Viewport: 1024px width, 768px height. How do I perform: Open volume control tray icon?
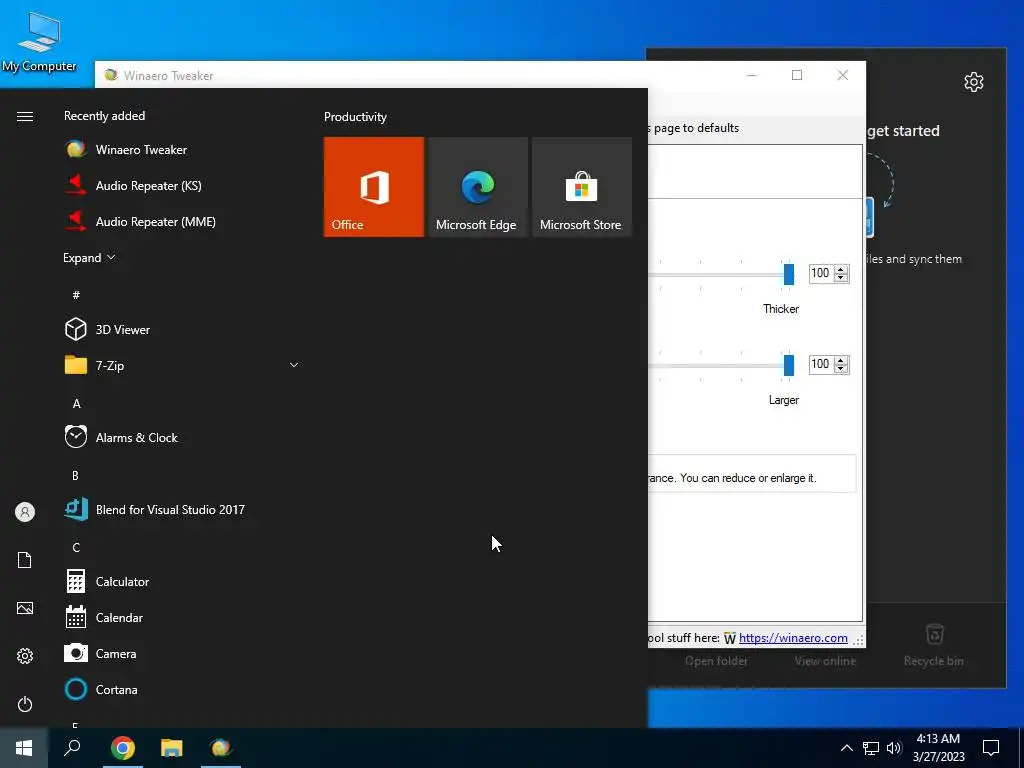pos(894,748)
